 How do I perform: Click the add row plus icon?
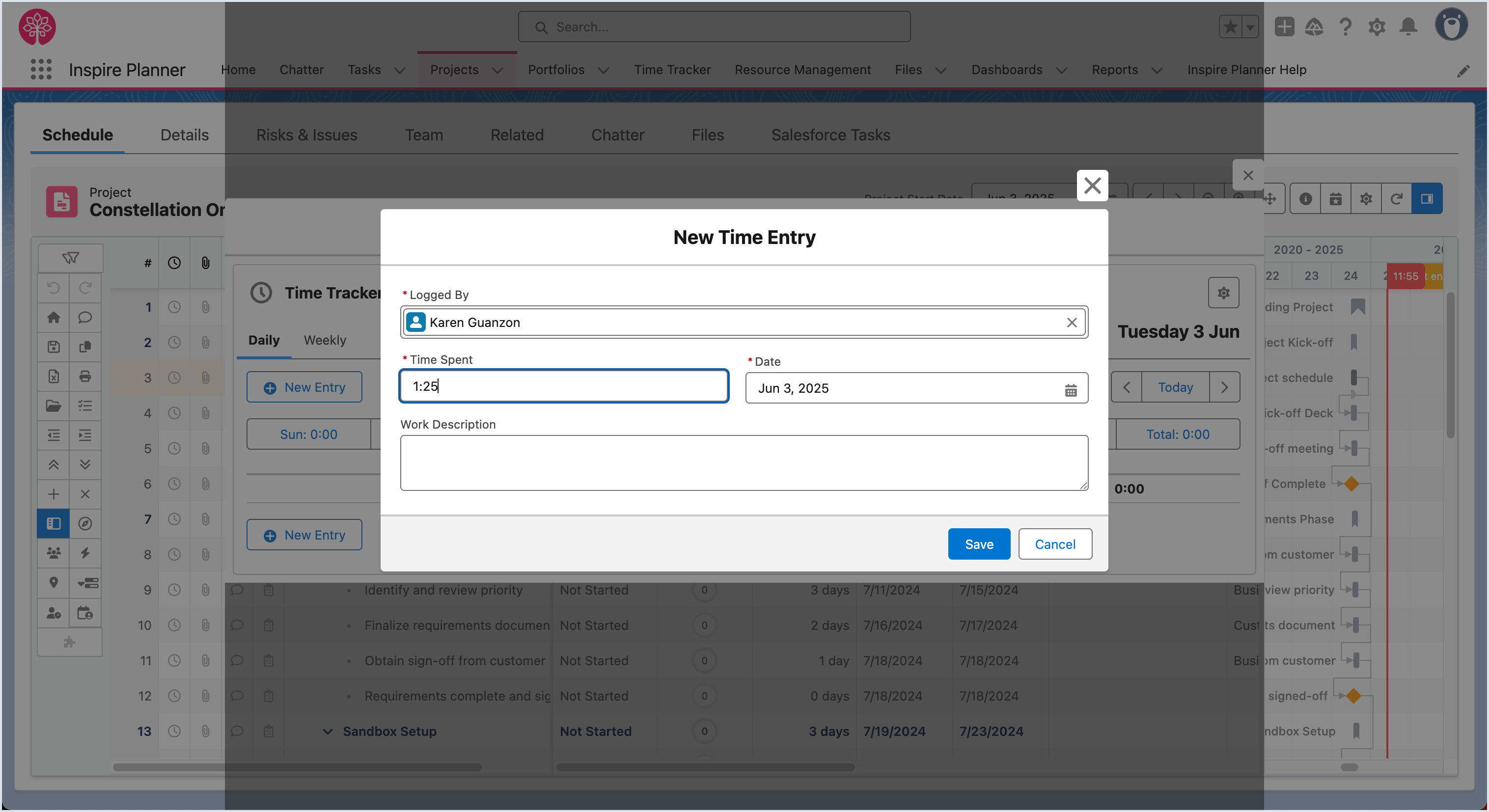54,494
